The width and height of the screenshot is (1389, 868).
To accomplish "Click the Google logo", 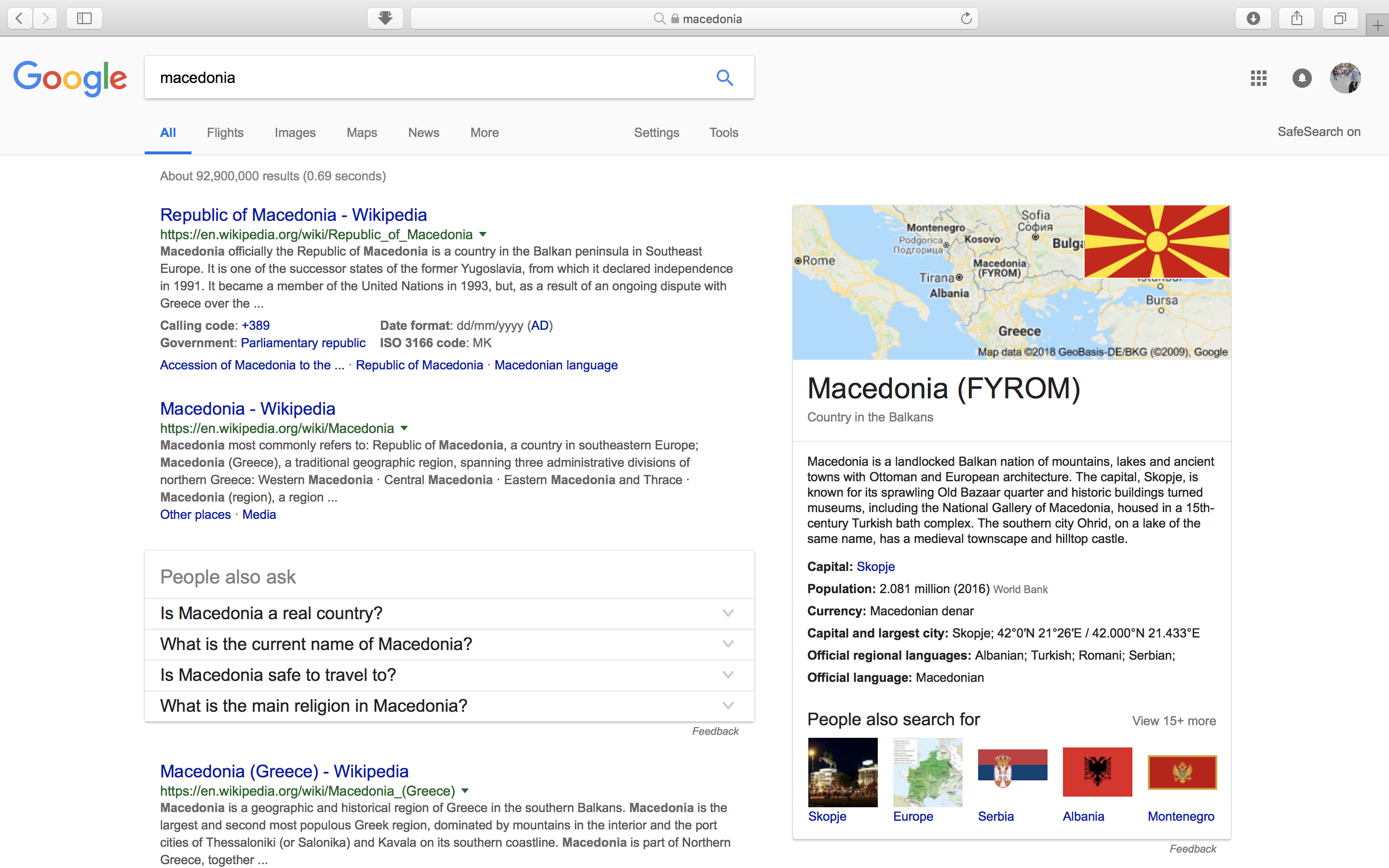I will (70, 78).
